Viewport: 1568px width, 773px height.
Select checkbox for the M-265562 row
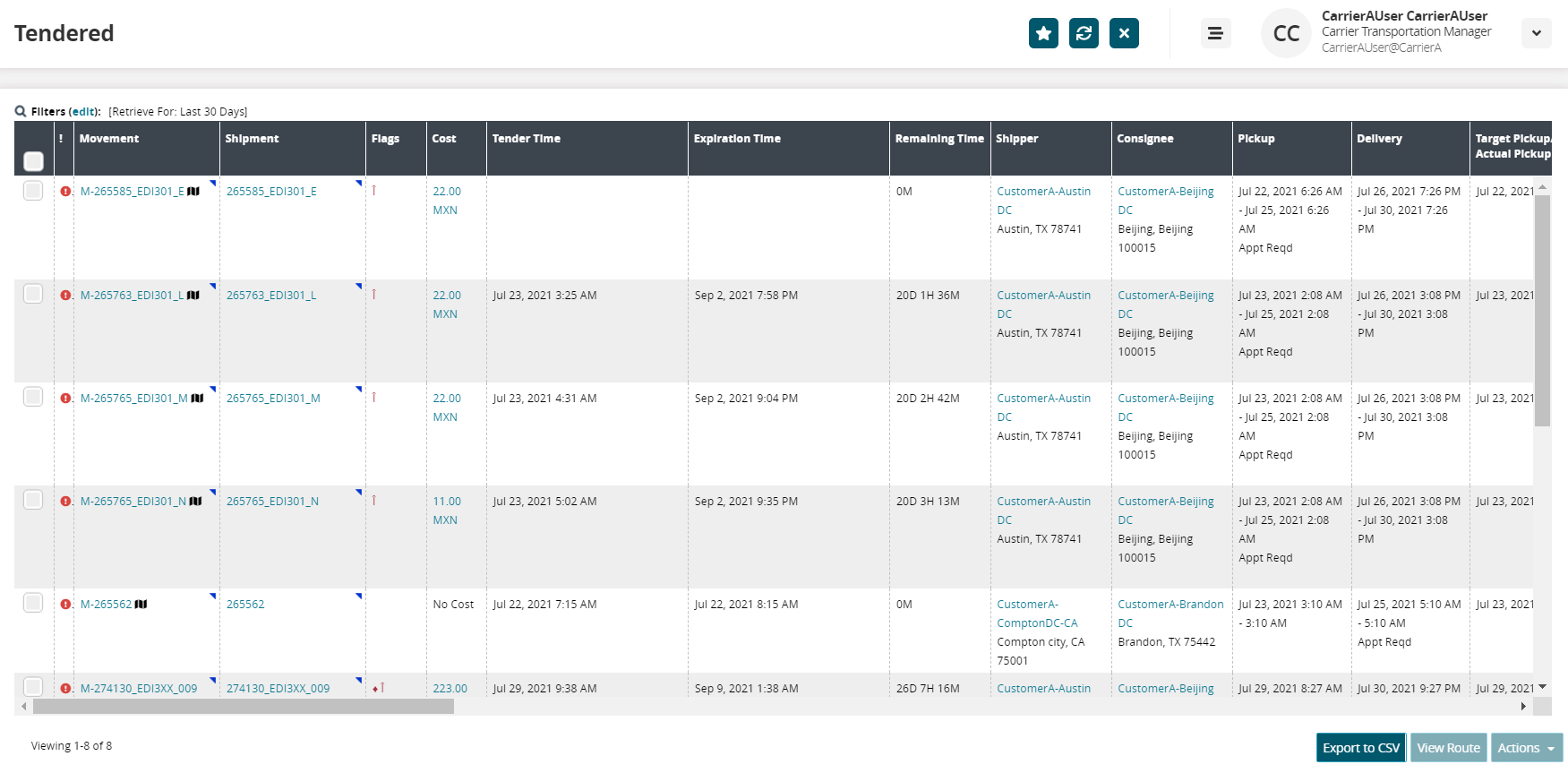[x=33, y=603]
